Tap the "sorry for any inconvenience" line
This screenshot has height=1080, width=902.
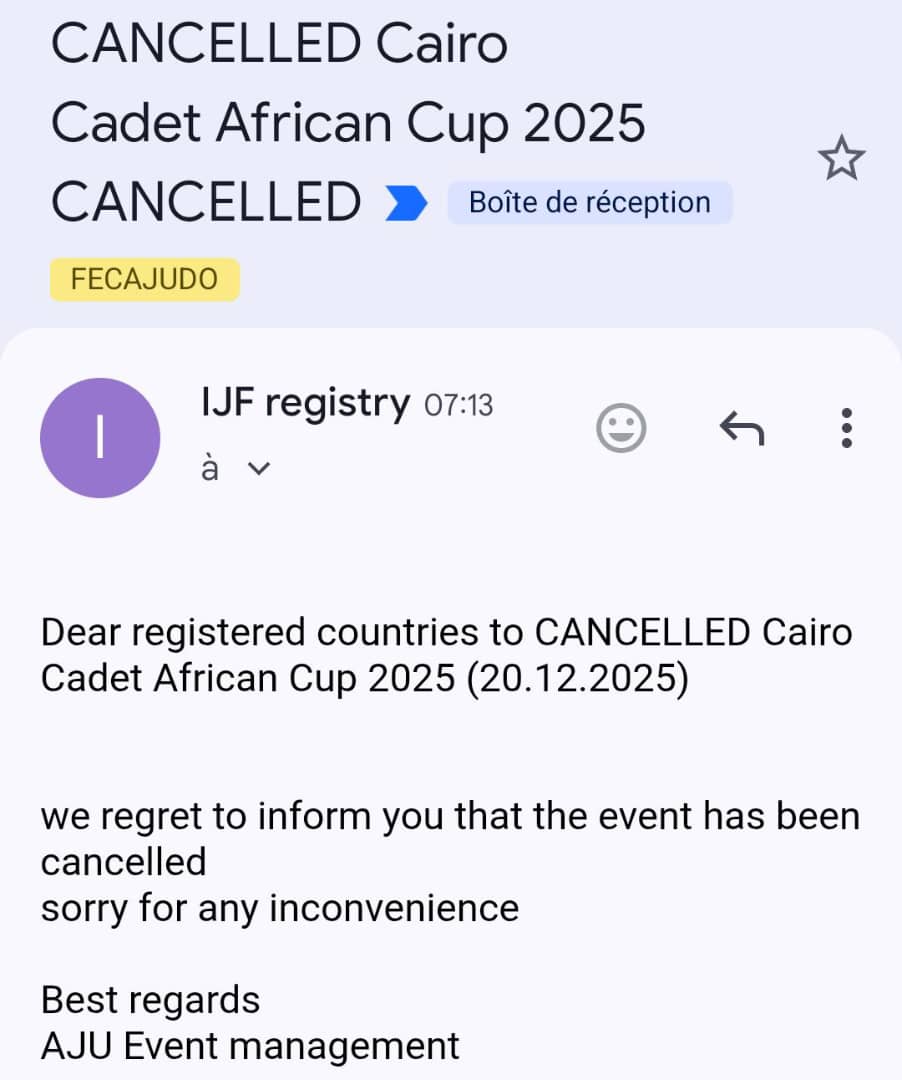click(x=280, y=908)
